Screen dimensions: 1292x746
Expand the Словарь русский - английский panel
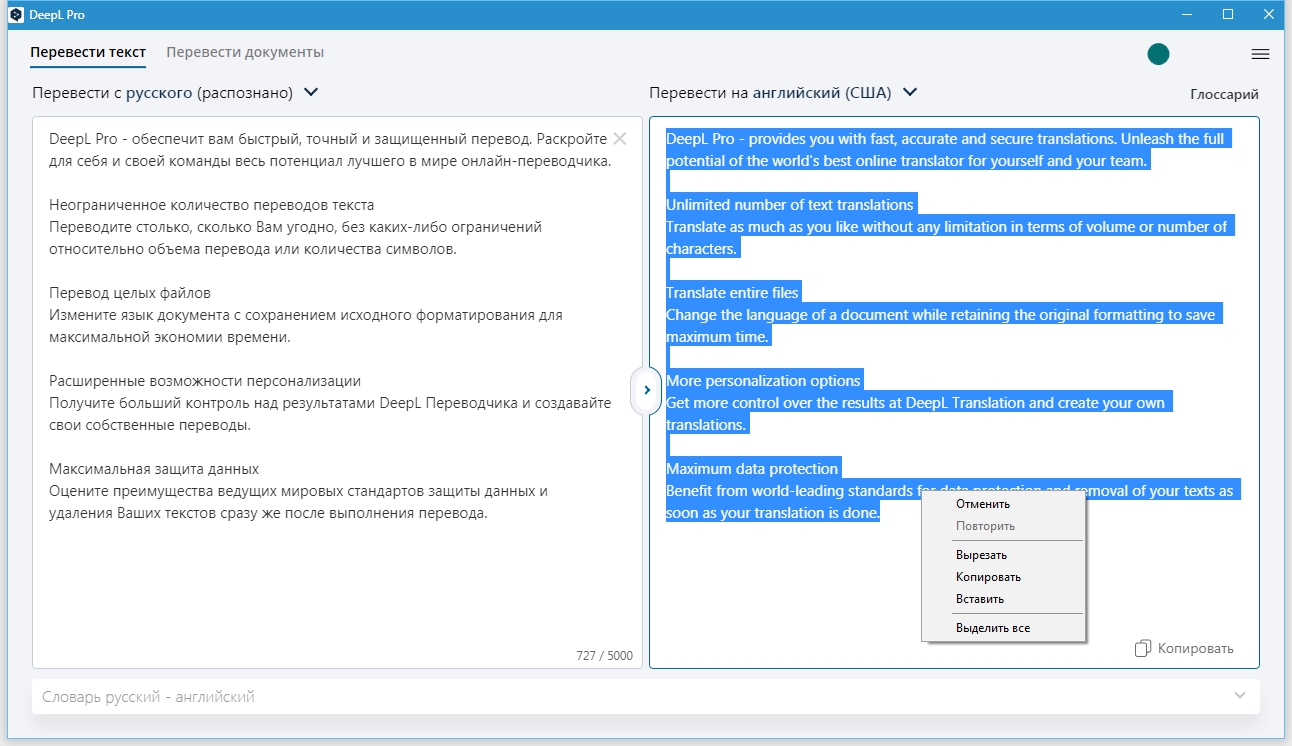point(1240,696)
